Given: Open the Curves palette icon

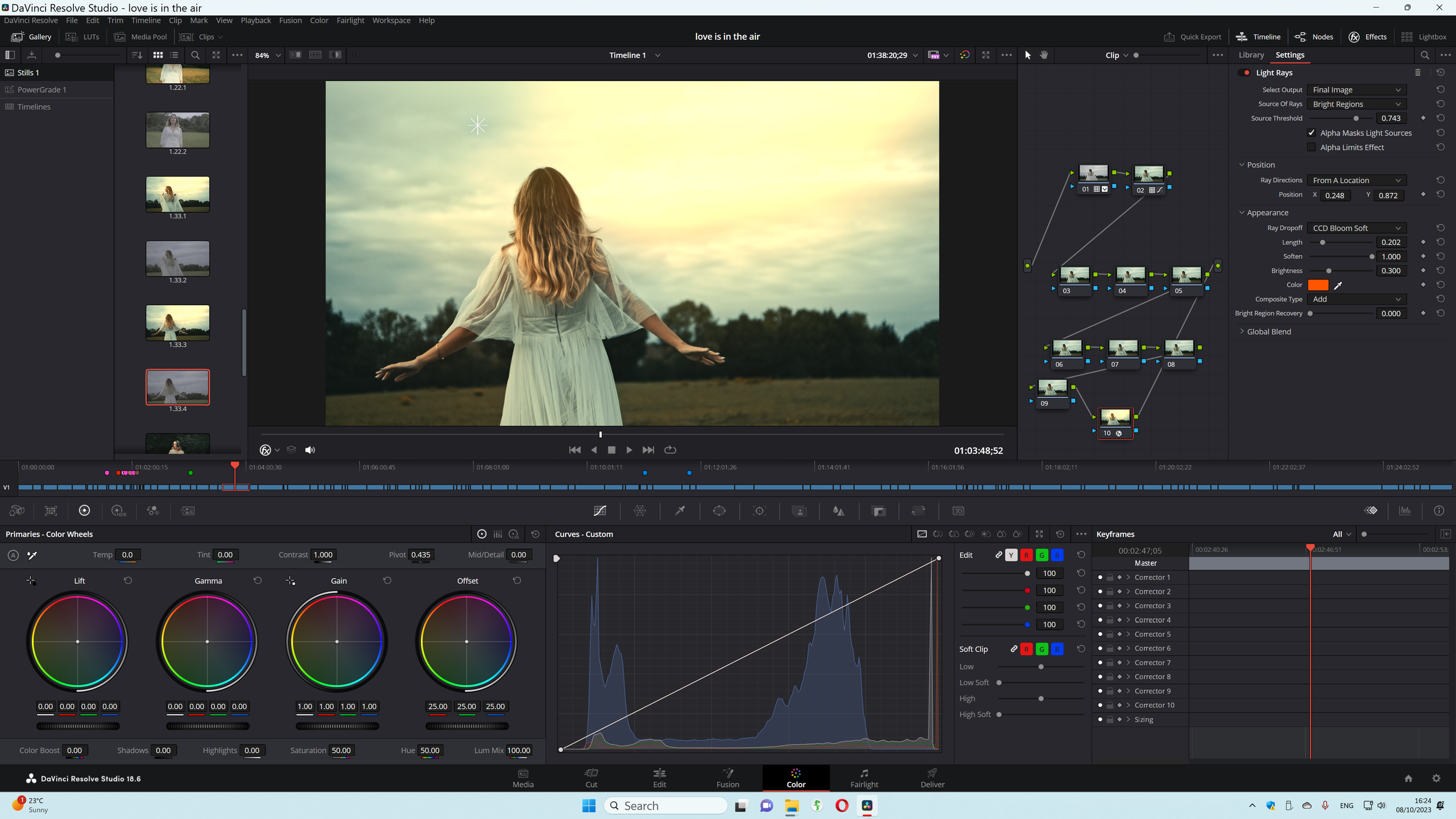Looking at the screenshot, I should click(x=600, y=511).
